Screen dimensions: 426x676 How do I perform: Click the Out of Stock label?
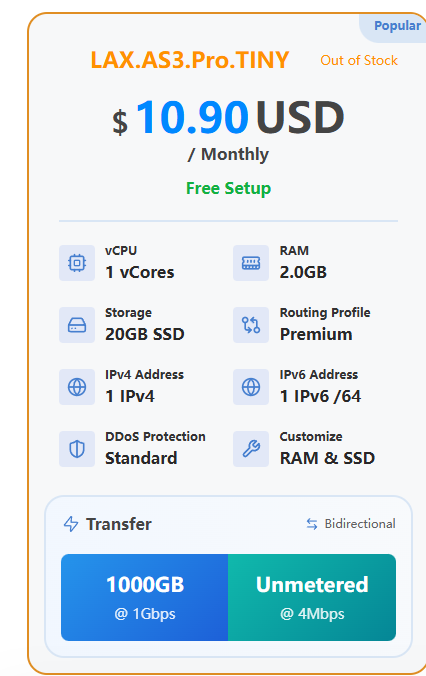(x=359, y=60)
